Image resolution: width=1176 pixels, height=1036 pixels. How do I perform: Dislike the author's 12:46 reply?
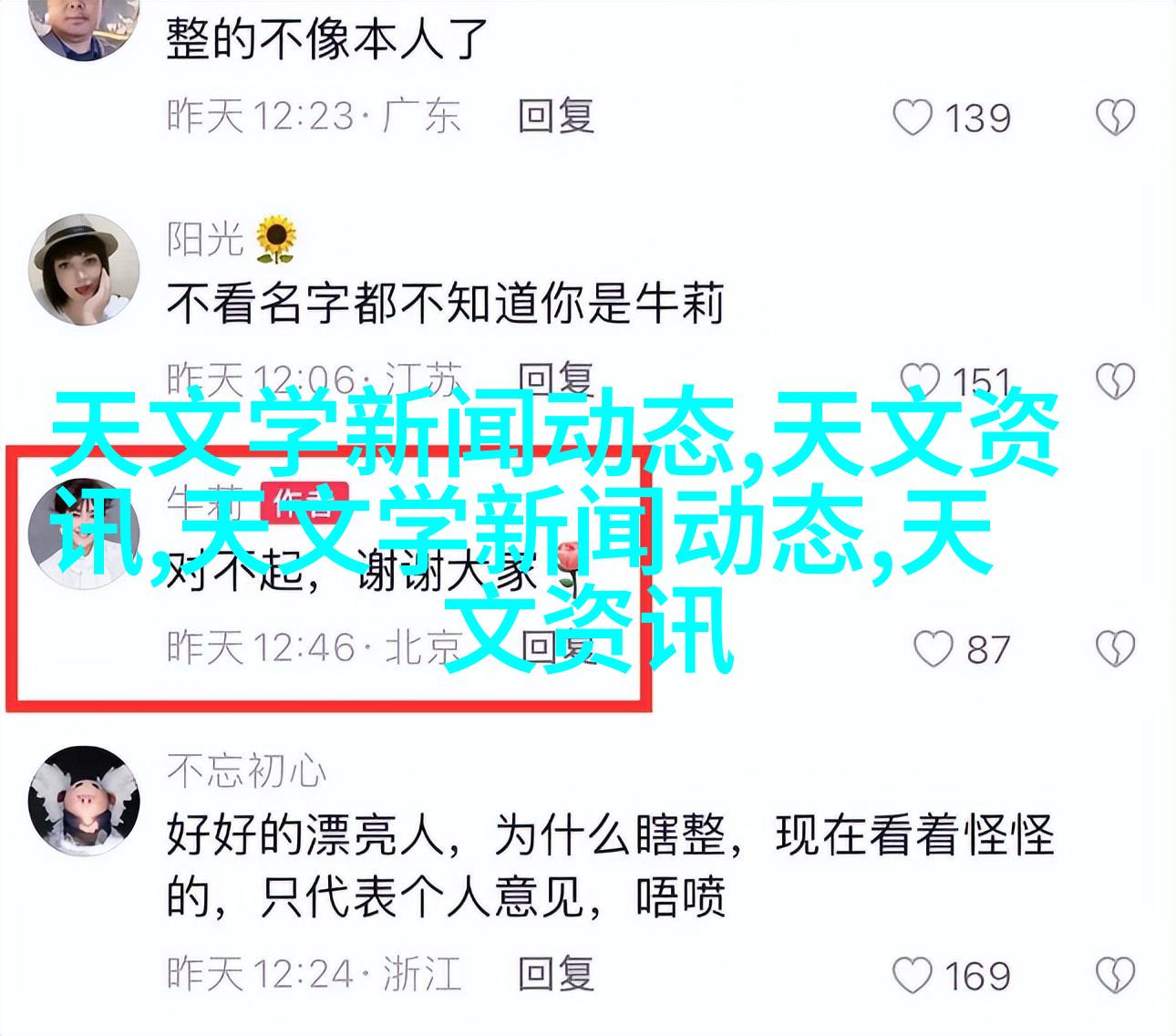click(x=1114, y=648)
